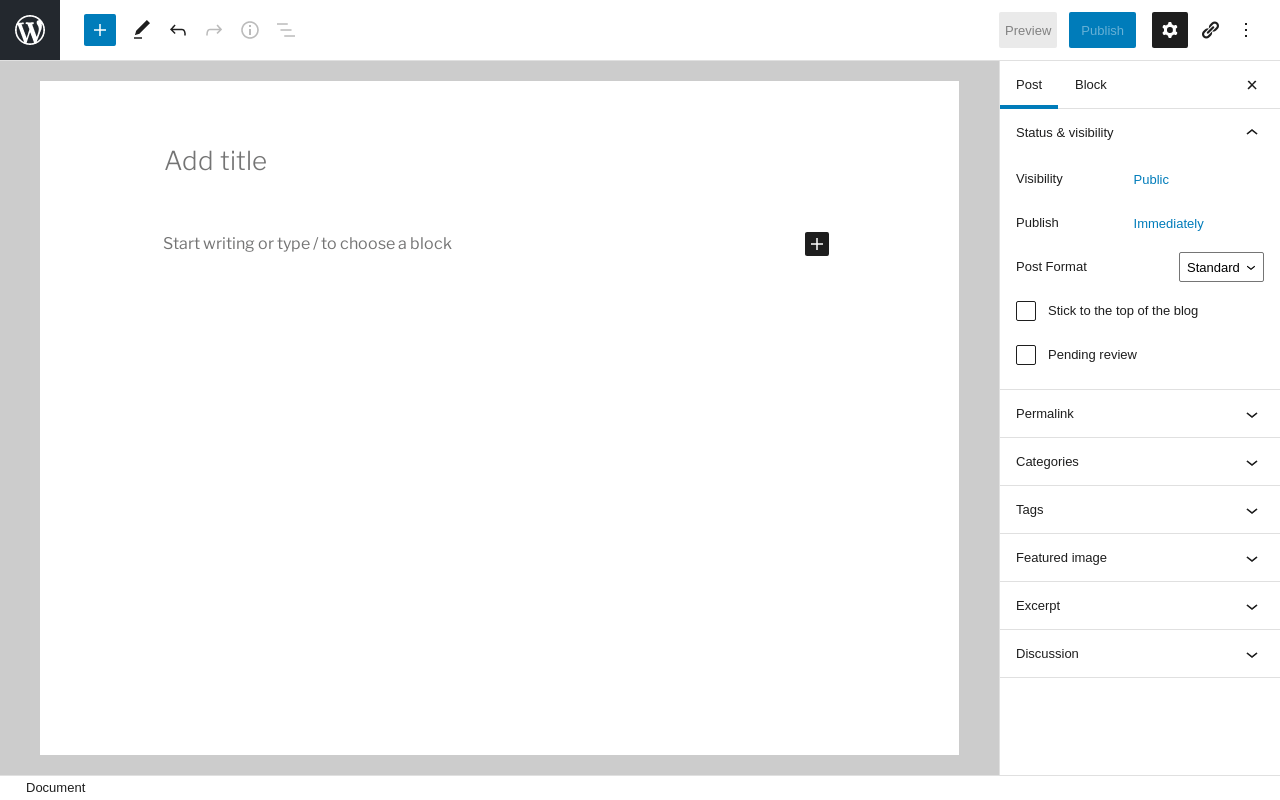Select the pencil Tools icon
Screen dimensions: 1280x800
coord(142,30)
